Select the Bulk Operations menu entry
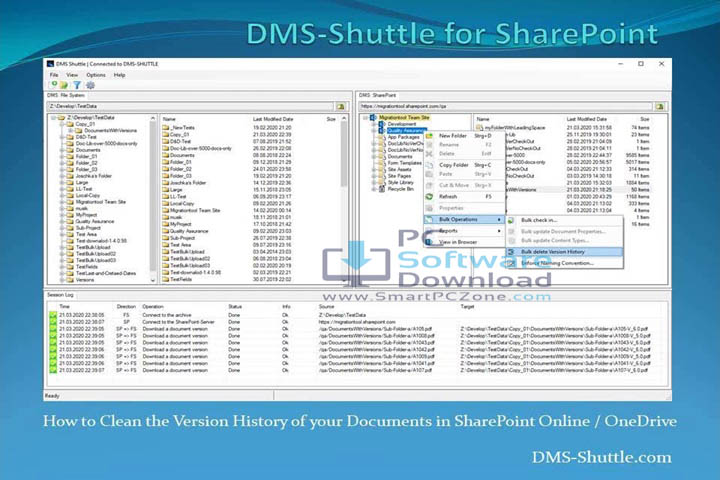The height and width of the screenshot is (480, 720). click(464, 220)
